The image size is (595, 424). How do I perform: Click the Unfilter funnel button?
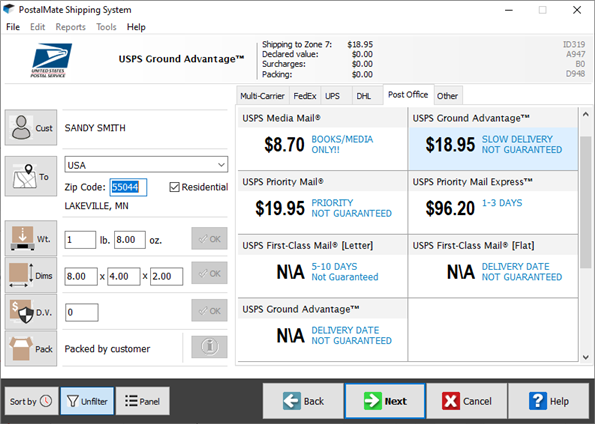pyautogui.click(x=87, y=401)
